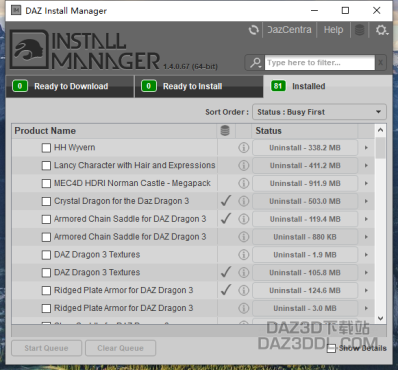Focus the Type here to filter field
Viewport: 398px width, 370px height.
click(320, 63)
